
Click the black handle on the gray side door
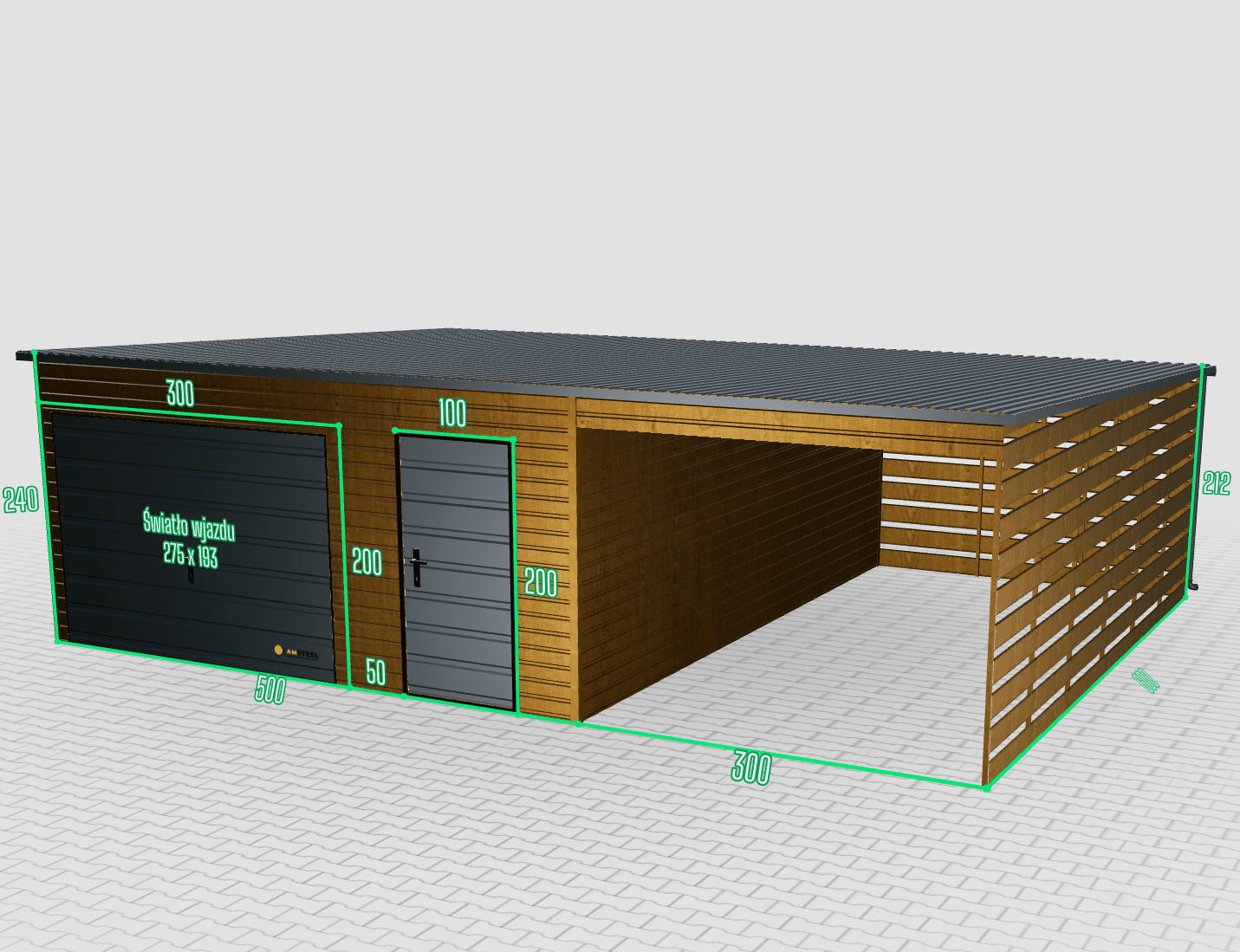tap(418, 567)
